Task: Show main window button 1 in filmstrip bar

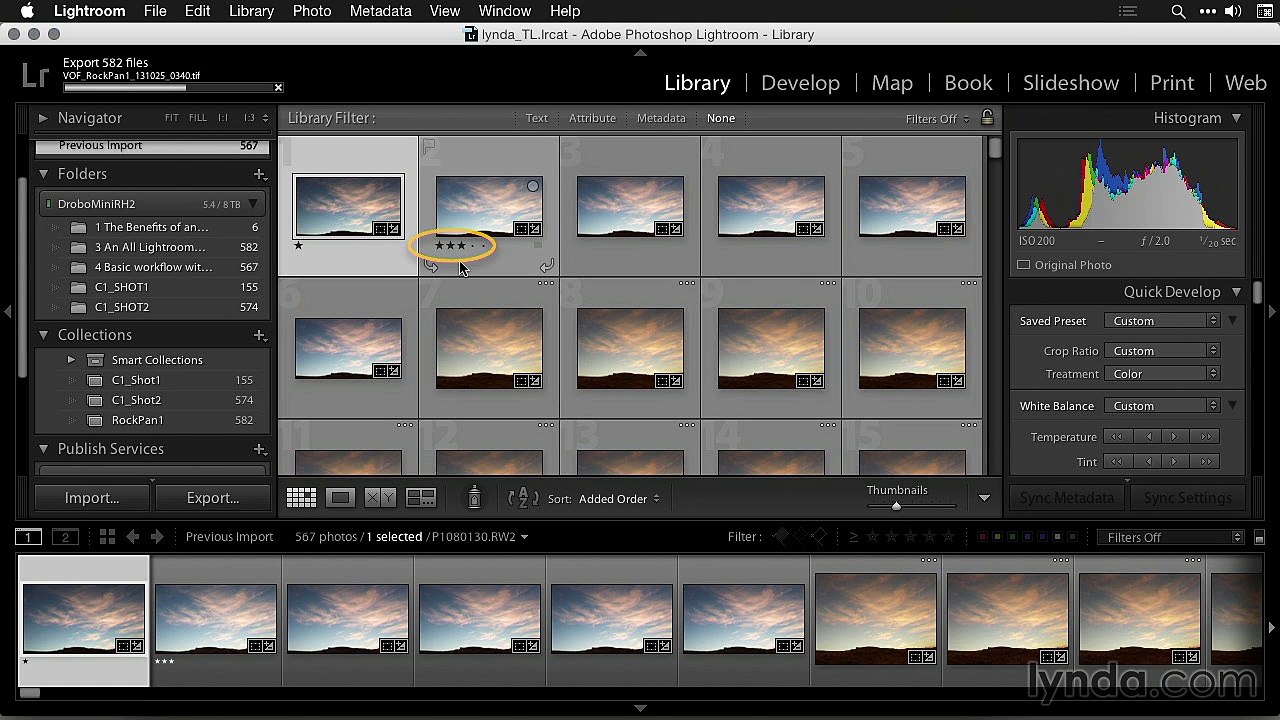Action: coord(28,537)
